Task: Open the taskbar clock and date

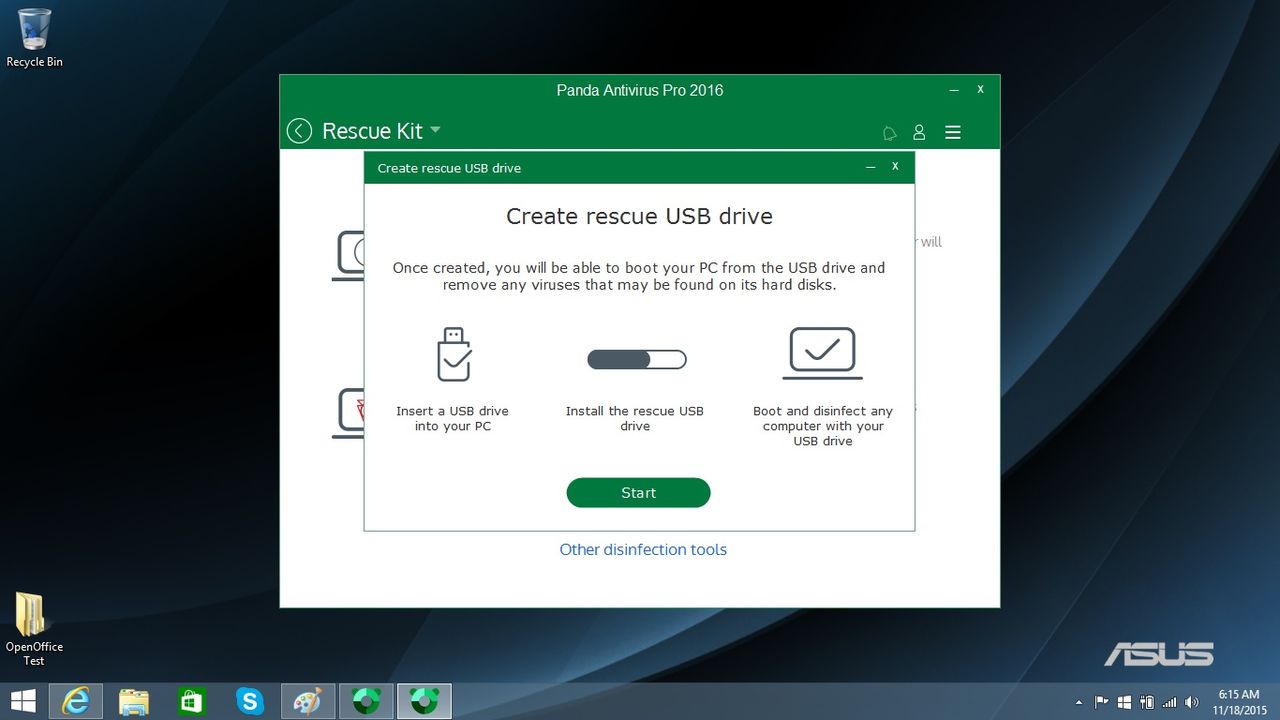Action: coord(1238,702)
